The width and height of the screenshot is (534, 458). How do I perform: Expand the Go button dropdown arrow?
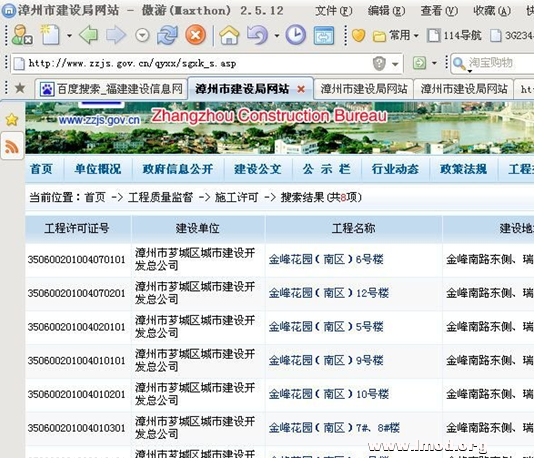434,63
